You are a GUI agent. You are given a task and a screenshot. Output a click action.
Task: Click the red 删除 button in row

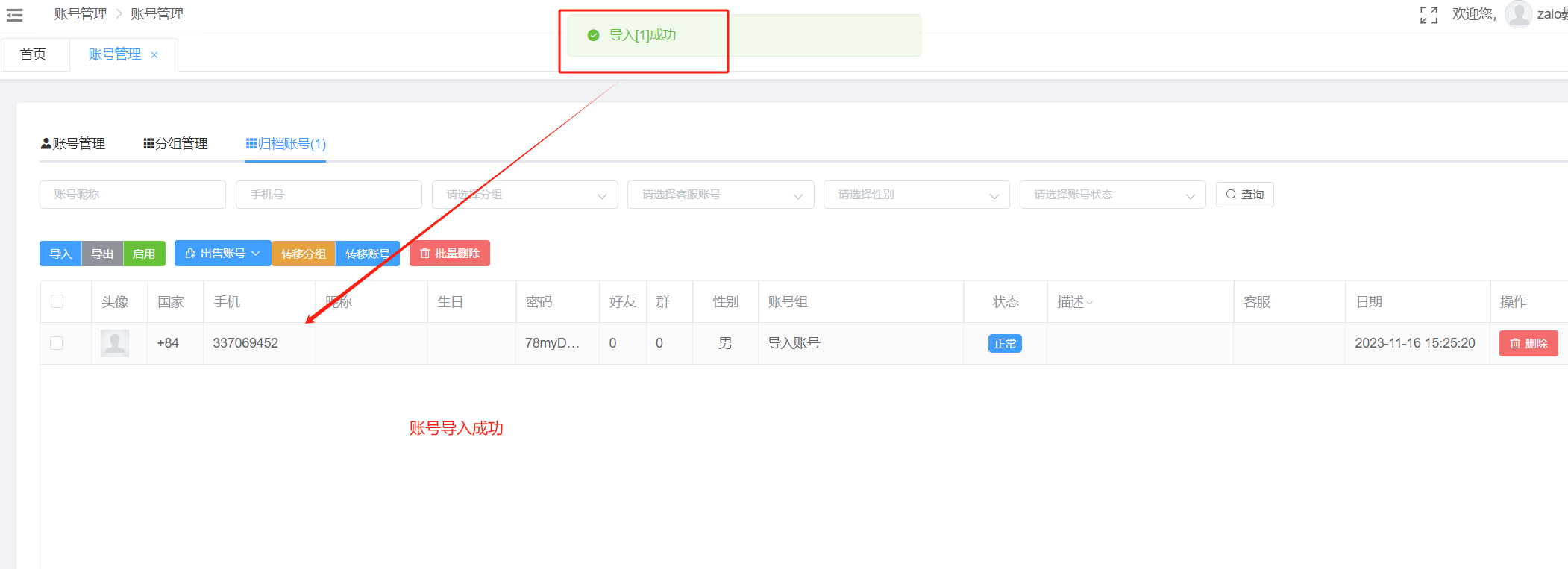coord(1528,343)
